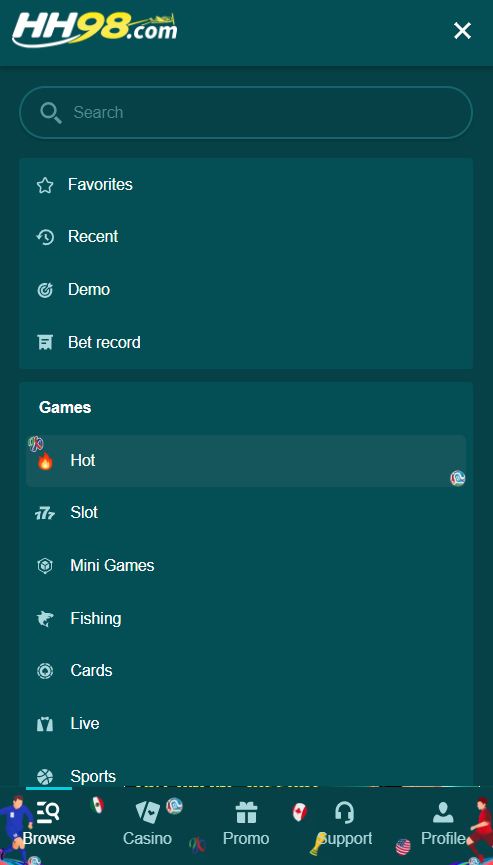The width and height of the screenshot is (493, 865).
Task: Click the search magnifier icon
Action: (51, 113)
